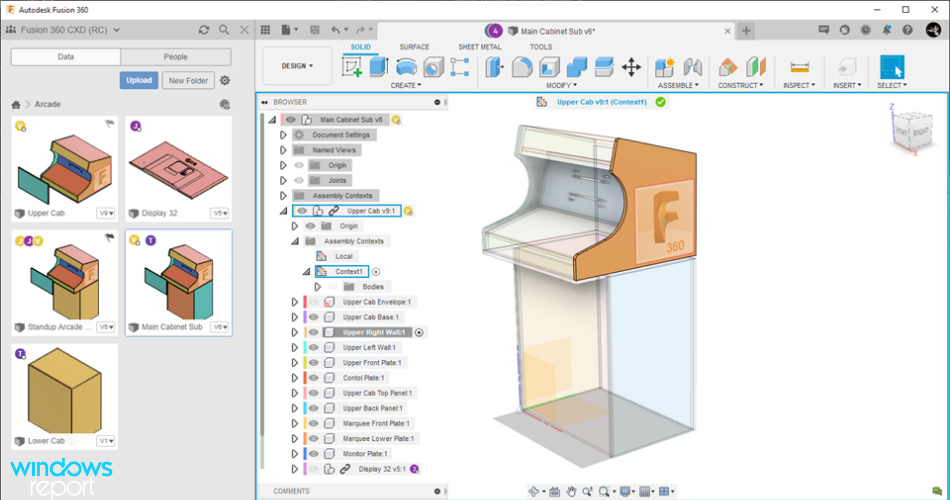Toggle visibility of Upper Cab v9:1
The image size is (950, 500).
tap(302, 211)
